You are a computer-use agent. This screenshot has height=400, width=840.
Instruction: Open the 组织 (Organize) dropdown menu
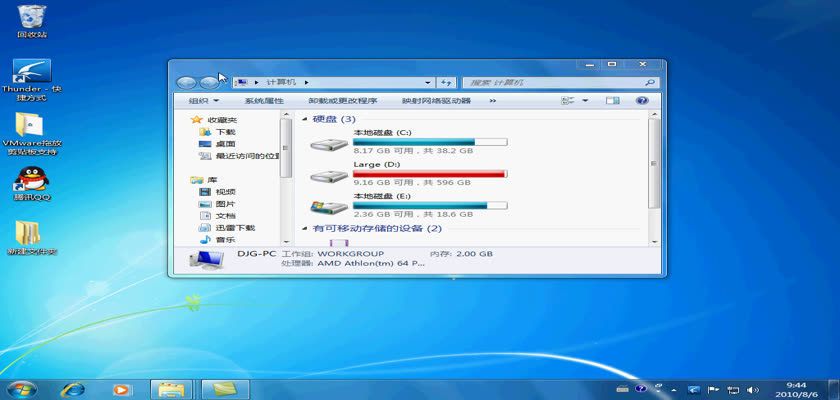pos(203,101)
